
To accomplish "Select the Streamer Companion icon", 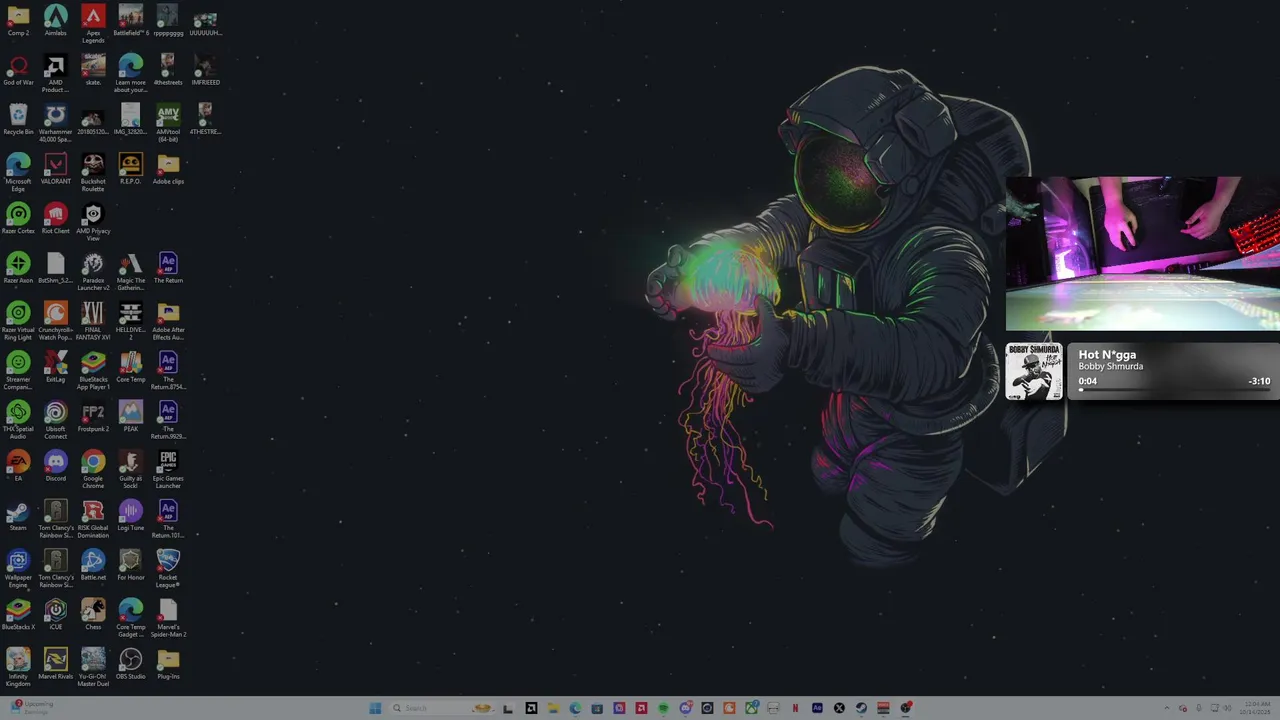I will pos(18,370).
